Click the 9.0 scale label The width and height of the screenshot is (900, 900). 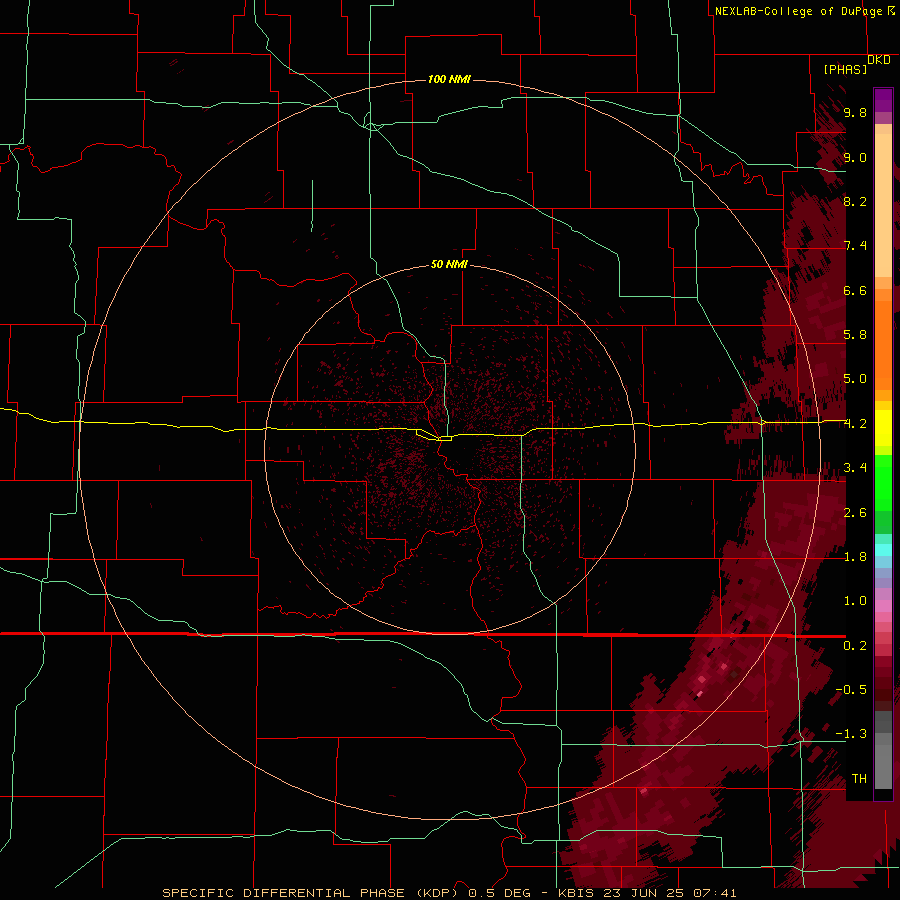(855, 157)
